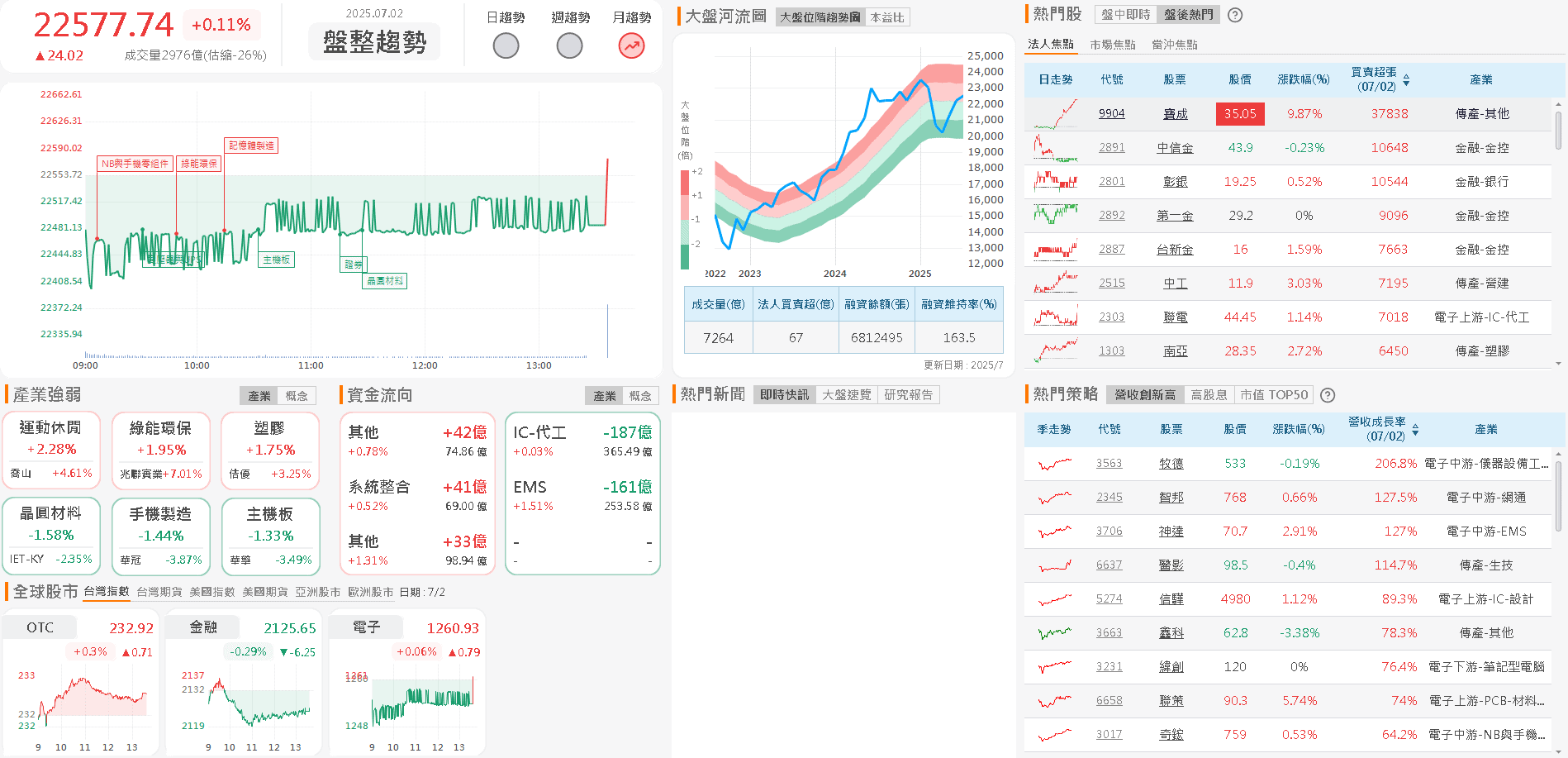Image resolution: width=1568 pixels, height=758 pixels.
Task: Click 綠能環保 marker label on index chart
Action: point(198,164)
